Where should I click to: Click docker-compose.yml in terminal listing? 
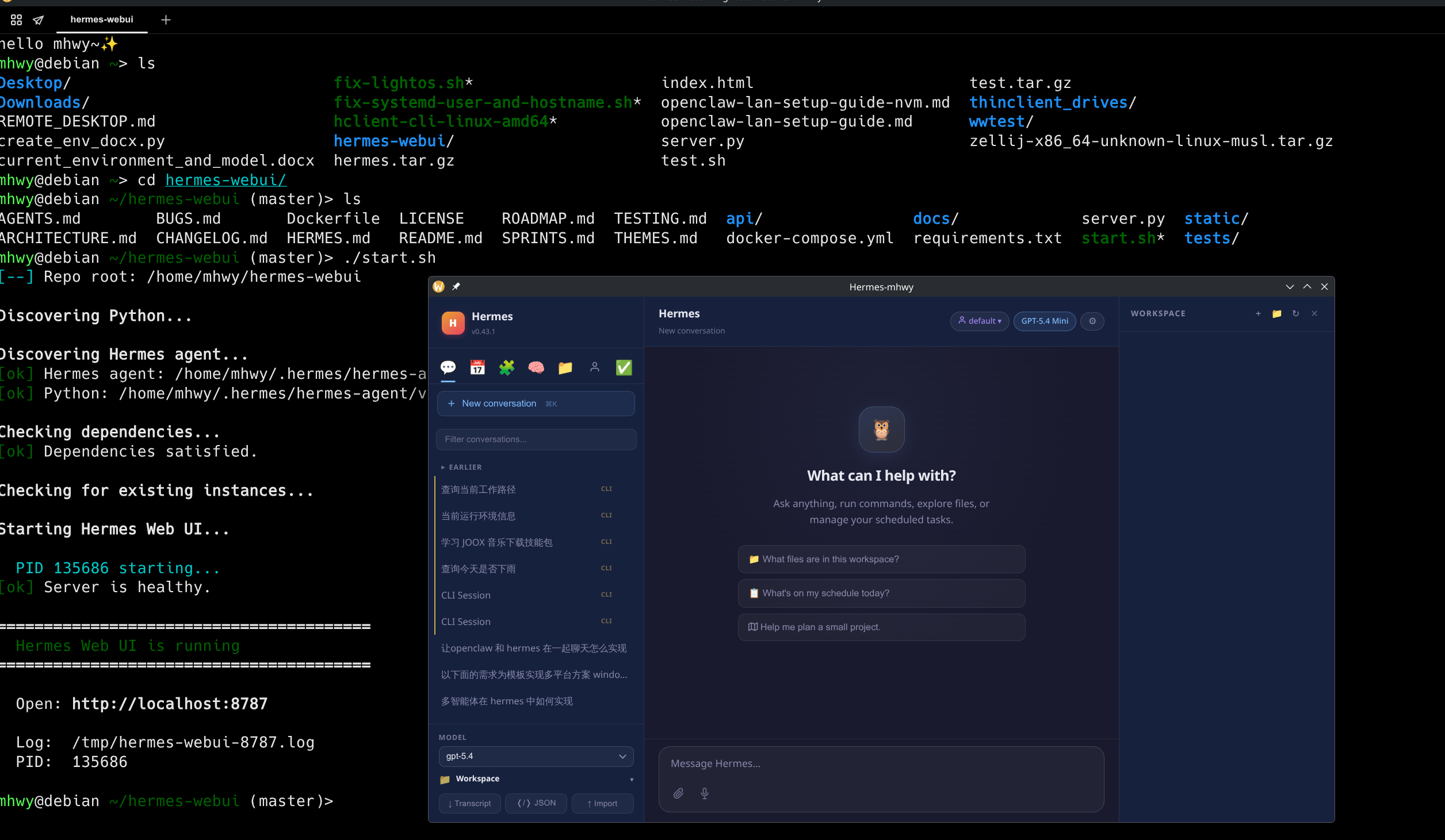pyautogui.click(x=810, y=238)
